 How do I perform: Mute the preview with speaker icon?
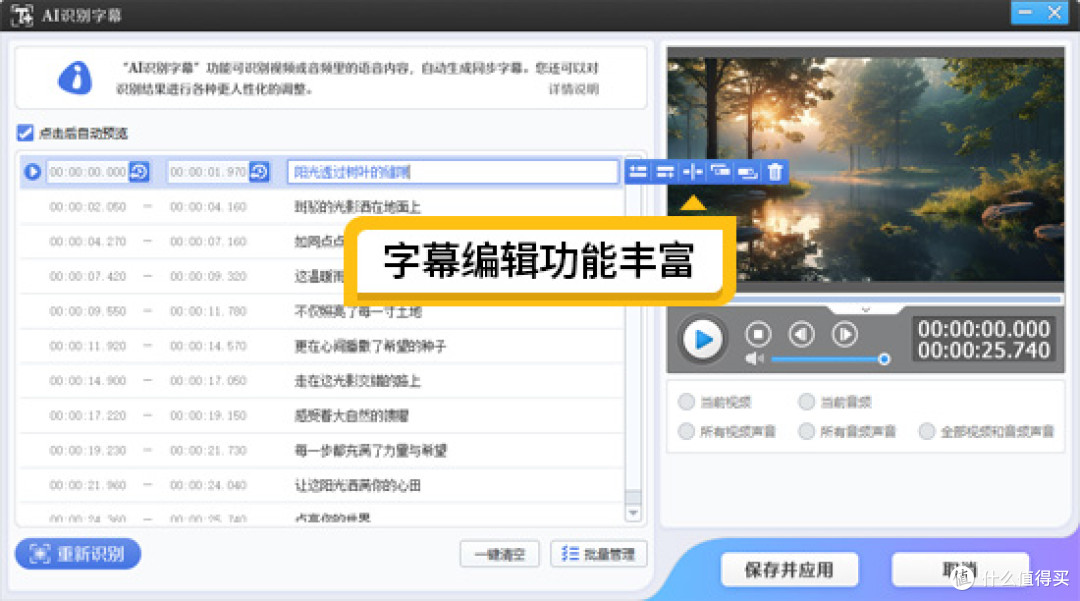755,359
